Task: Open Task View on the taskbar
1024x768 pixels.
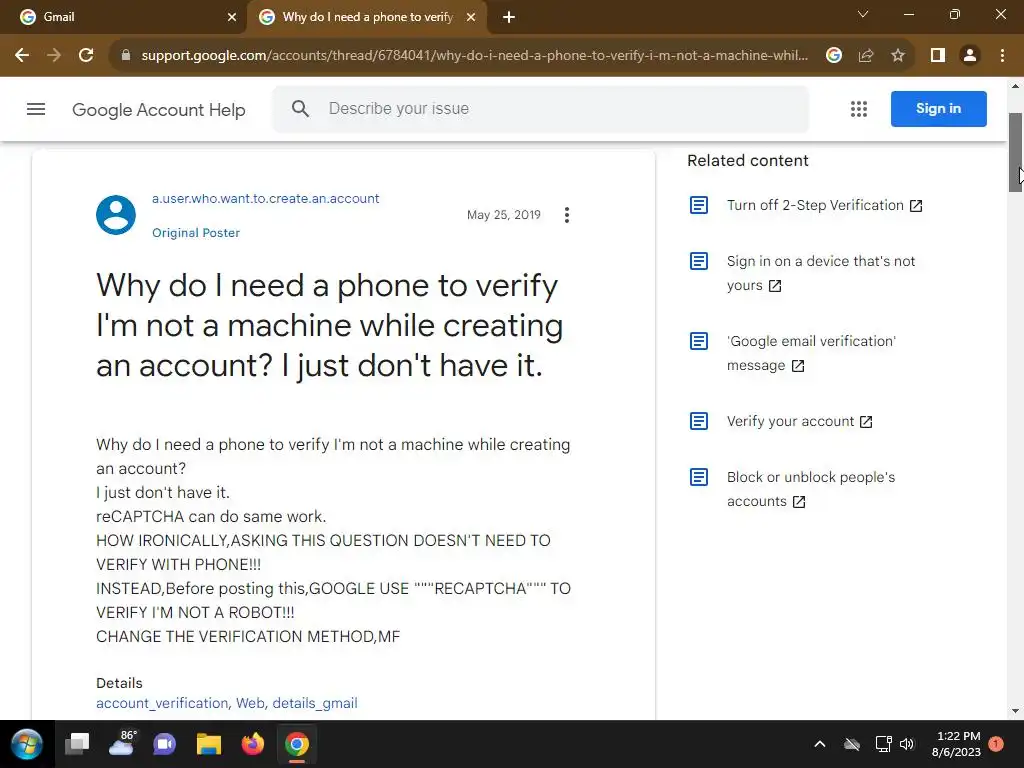Action: click(77, 744)
